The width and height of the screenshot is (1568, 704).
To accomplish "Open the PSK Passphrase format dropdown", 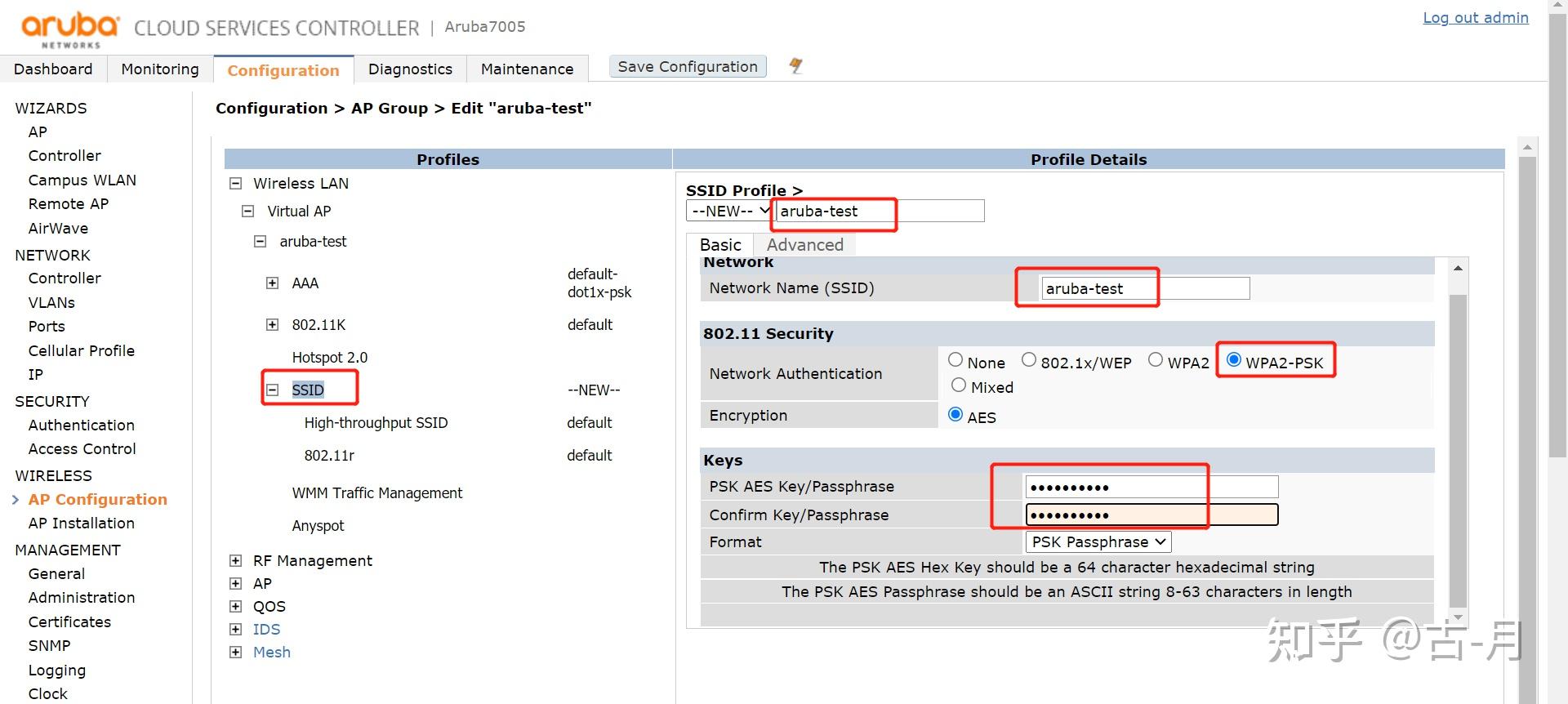I will (1098, 542).
